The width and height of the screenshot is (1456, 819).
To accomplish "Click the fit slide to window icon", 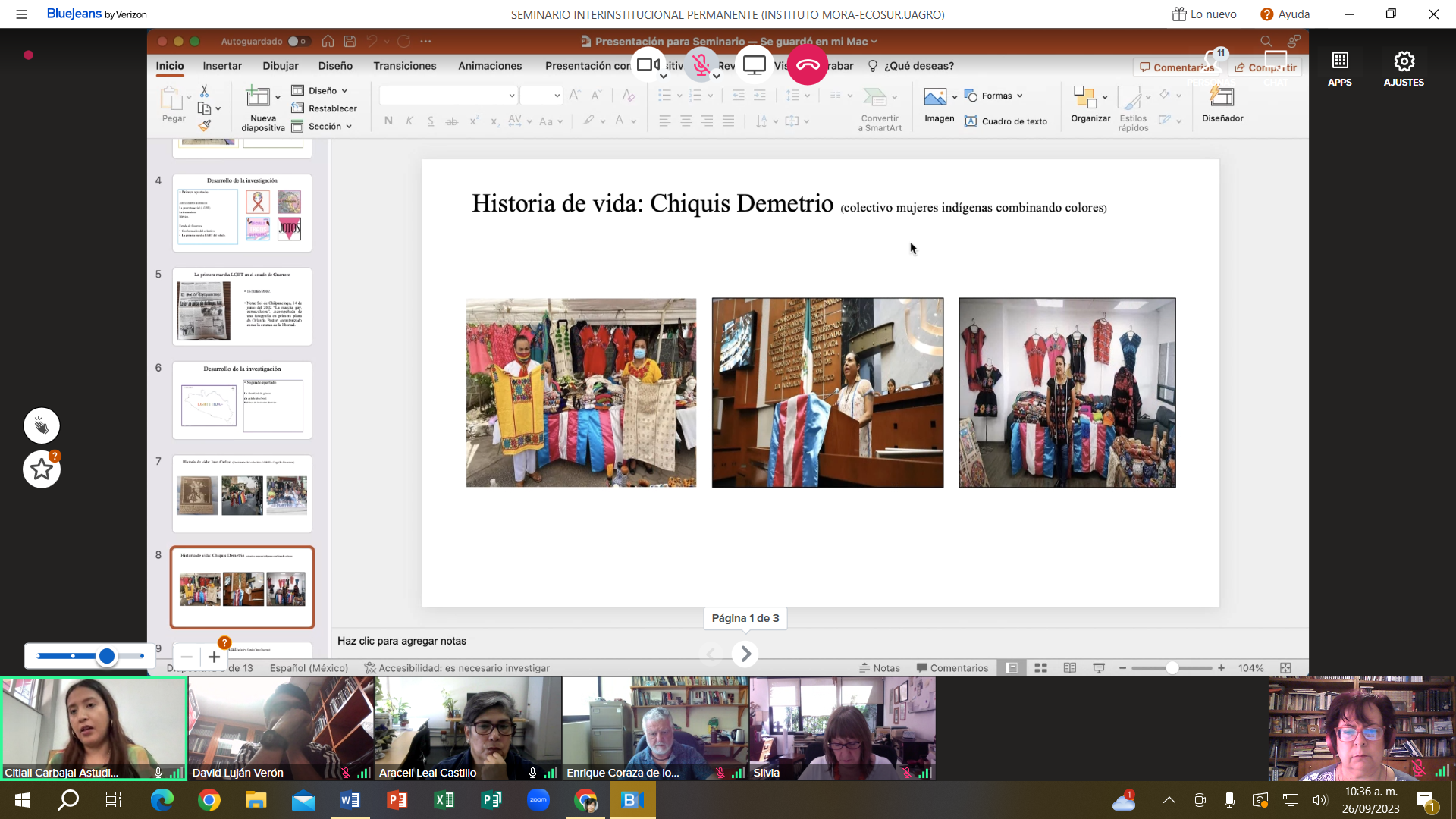I will click(x=1285, y=668).
